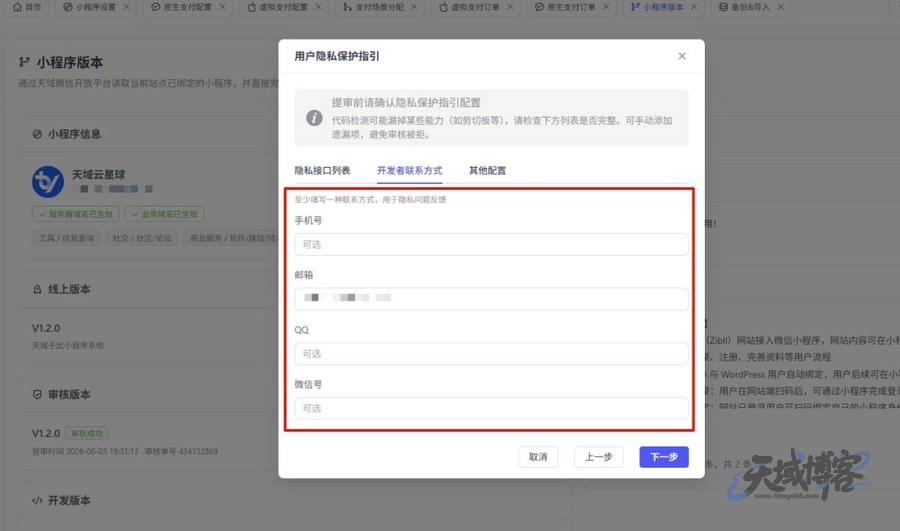The image size is (900, 531).
Task: Close the 小程序版本 top tab
Action: pos(695,7)
